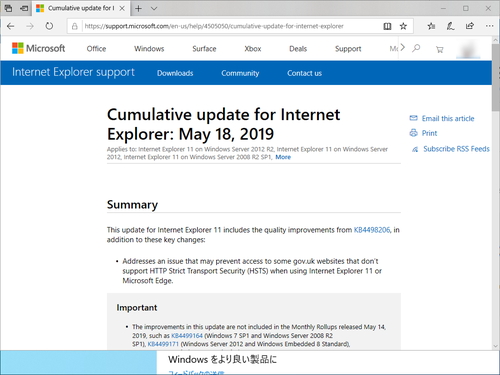Screen dimensions: 500x375
Task: Click the page title Cumulative update for Internet Explorer
Action: [x=223, y=124]
